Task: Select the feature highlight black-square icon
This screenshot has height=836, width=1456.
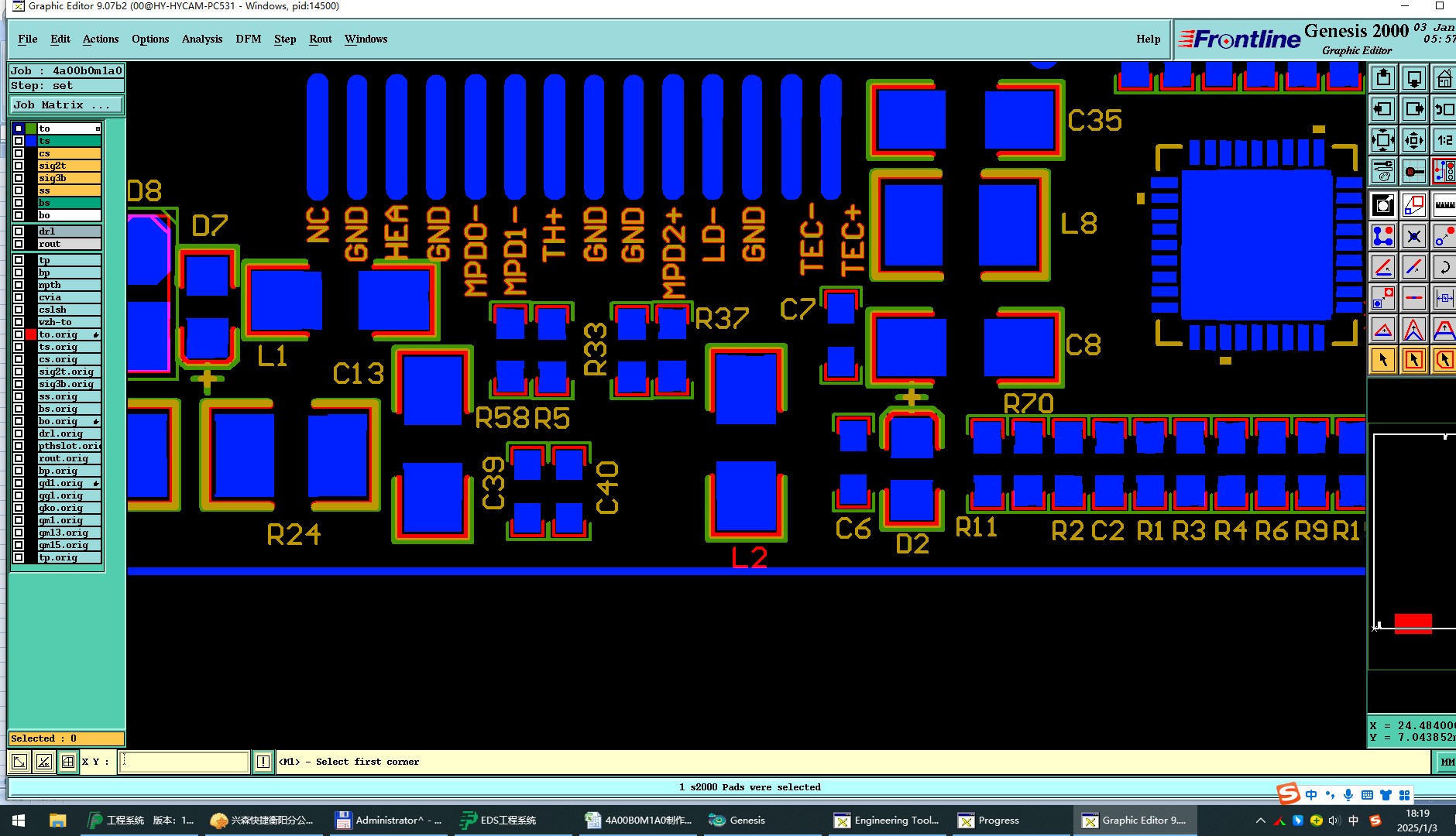Action: click(x=1383, y=205)
